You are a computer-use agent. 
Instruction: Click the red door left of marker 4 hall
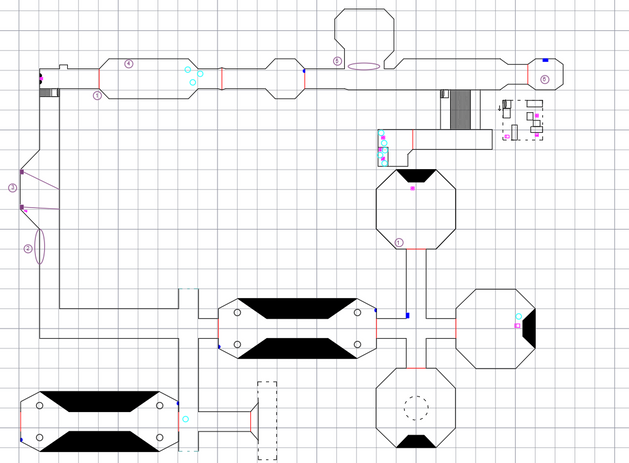[x=99, y=79]
